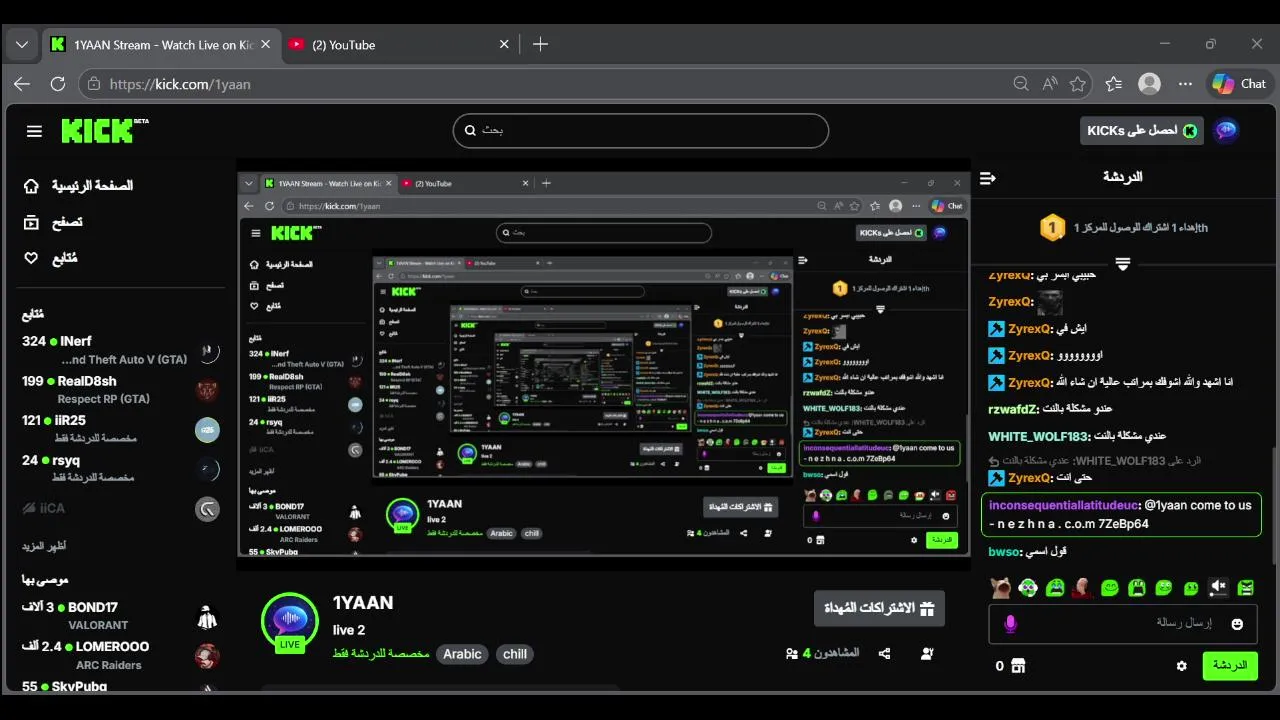Select the 1YAAN Stream browser tab
1280x720 pixels.
(x=160, y=44)
